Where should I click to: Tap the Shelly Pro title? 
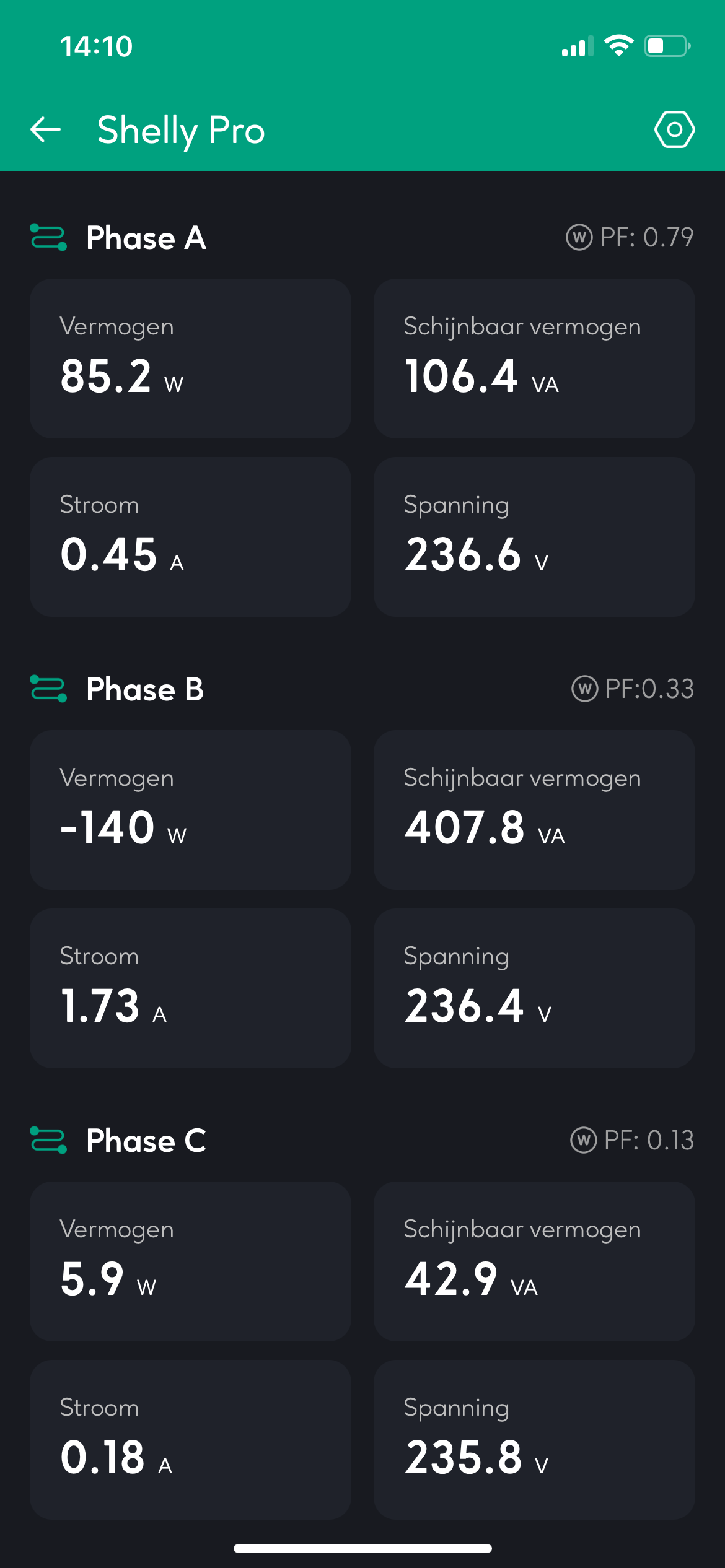181,130
